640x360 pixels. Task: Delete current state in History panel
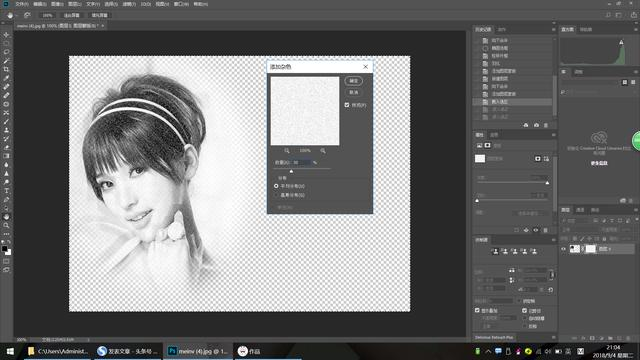546,125
